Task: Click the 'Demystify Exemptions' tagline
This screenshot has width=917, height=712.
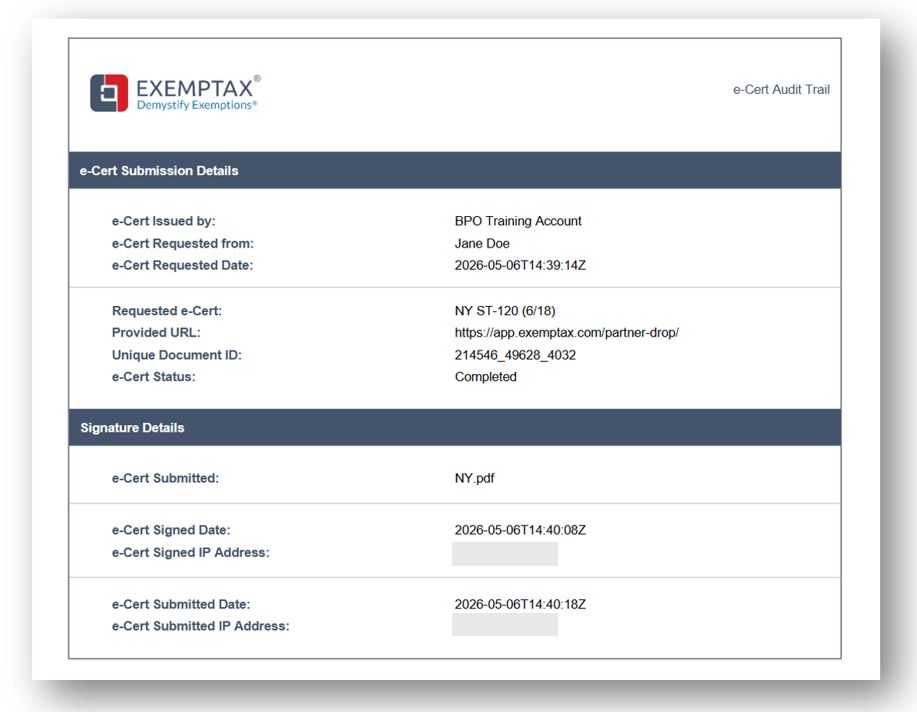Action: pyautogui.click(x=196, y=105)
